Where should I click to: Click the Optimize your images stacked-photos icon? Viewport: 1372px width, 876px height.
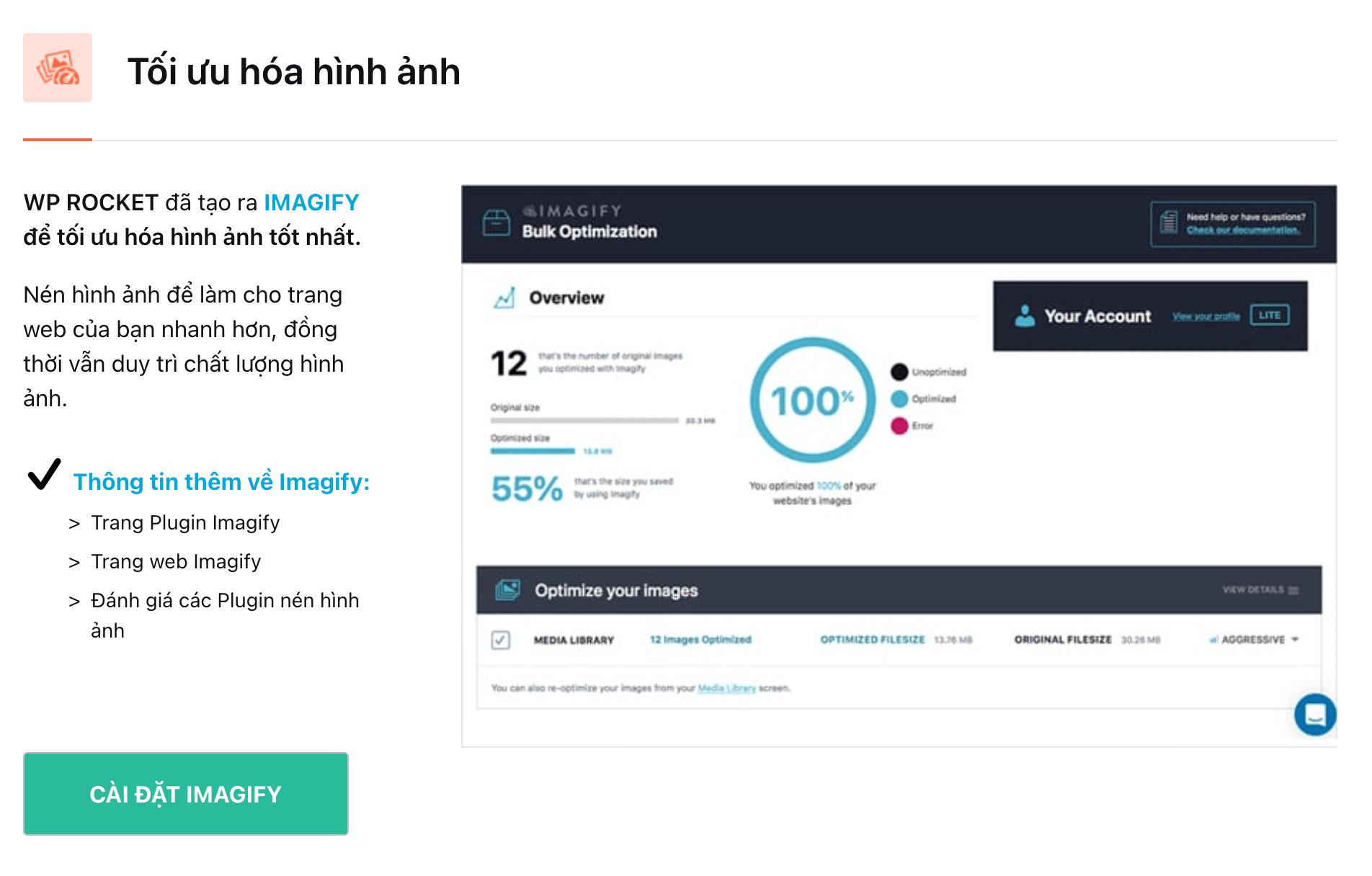coord(509,589)
